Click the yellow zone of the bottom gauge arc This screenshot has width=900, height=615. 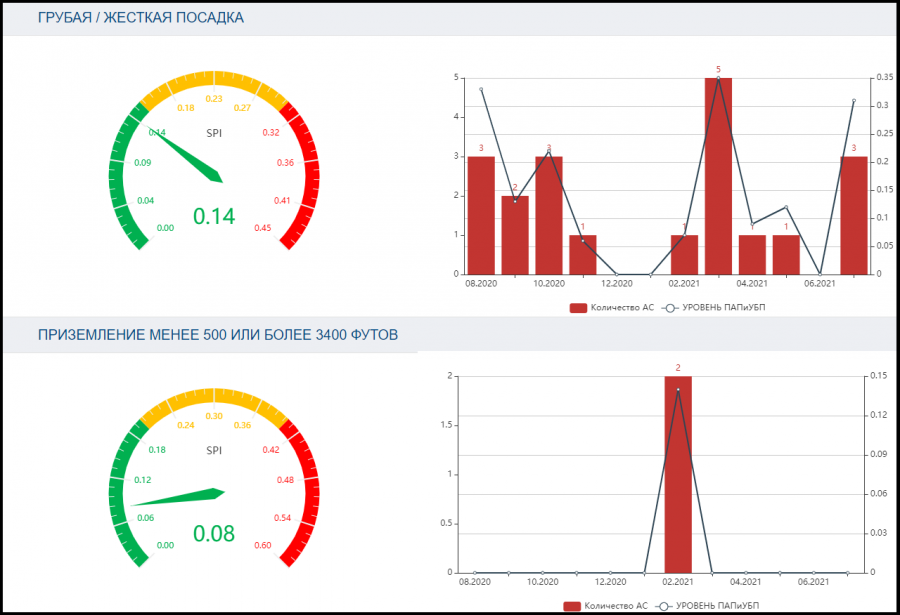[213, 396]
